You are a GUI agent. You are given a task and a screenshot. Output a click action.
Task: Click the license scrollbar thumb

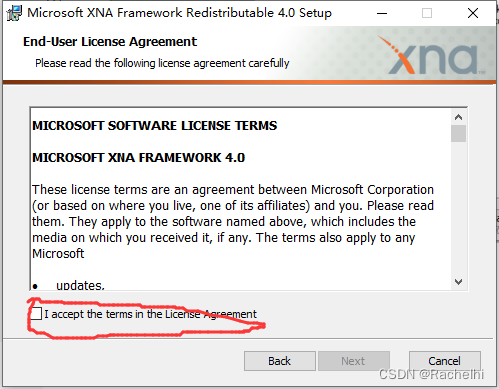point(459,134)
